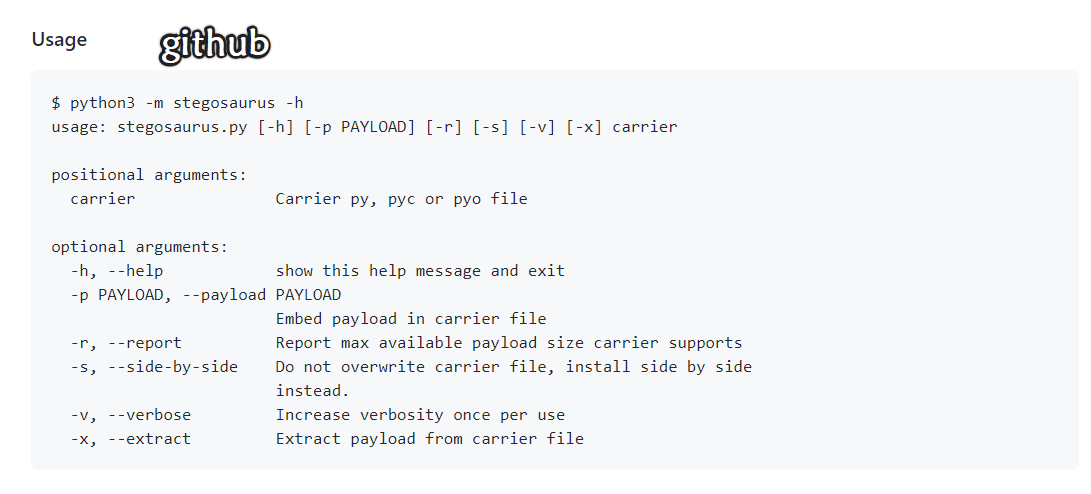Click 'Increase verbosity once per use' text
This screenshot has height=494, width=1091.
click(x=420, y=415)
